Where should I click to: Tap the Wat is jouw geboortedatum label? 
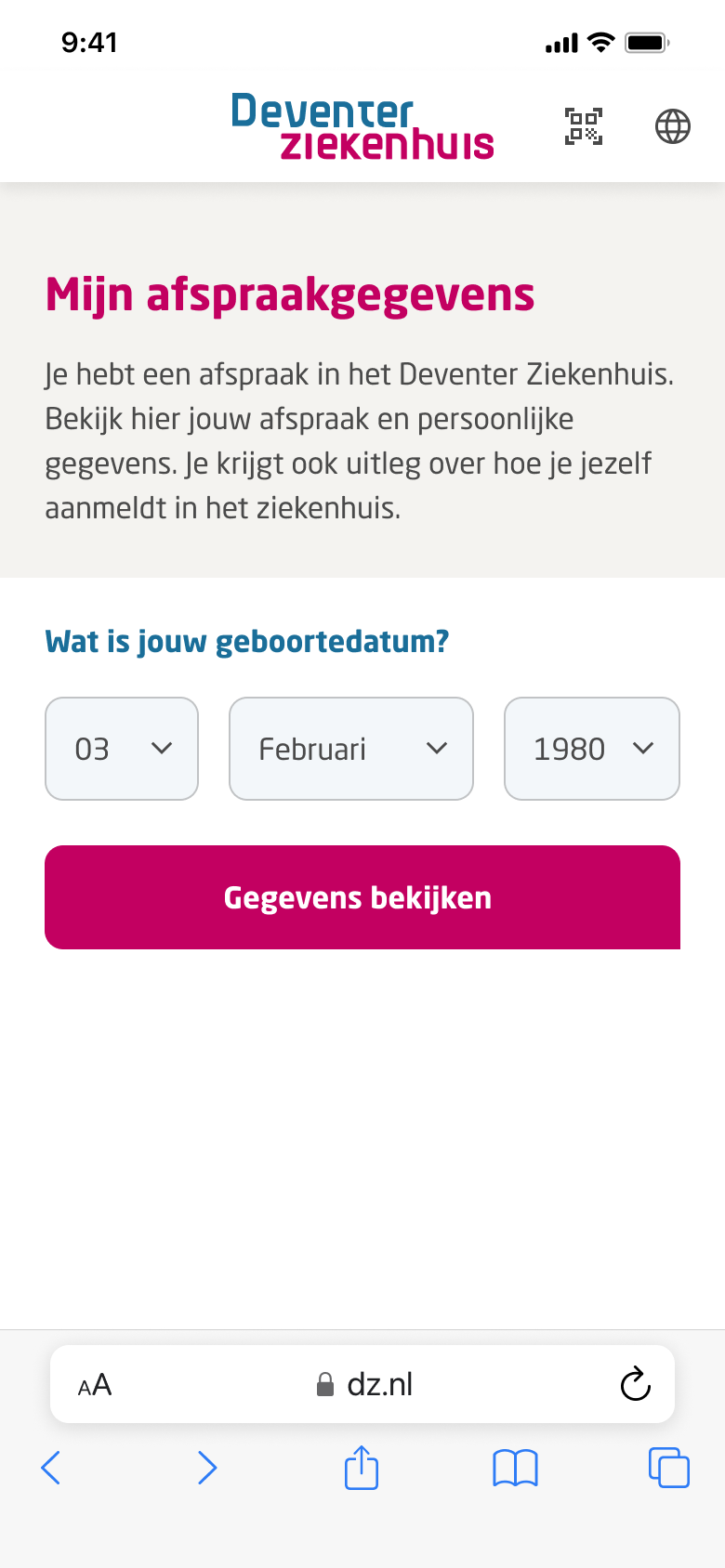[247, 642]
